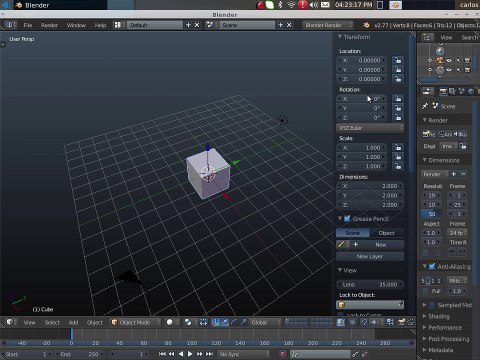Image resolution: width=480 pixels, height=360 pixels.
Task: Open the Scene properties tab icon
Action: (x=462, y=91)
